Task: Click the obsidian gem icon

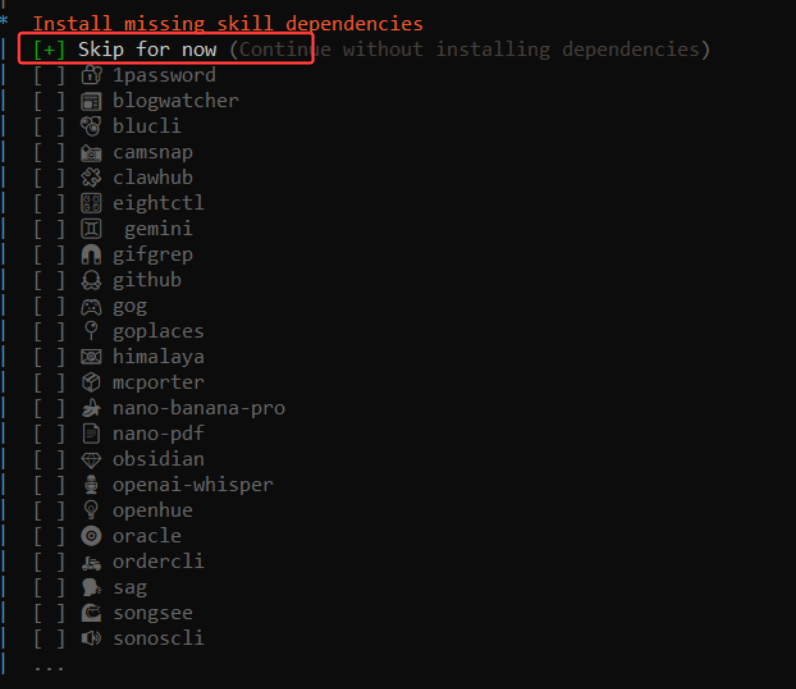Action: coord(91,459)
